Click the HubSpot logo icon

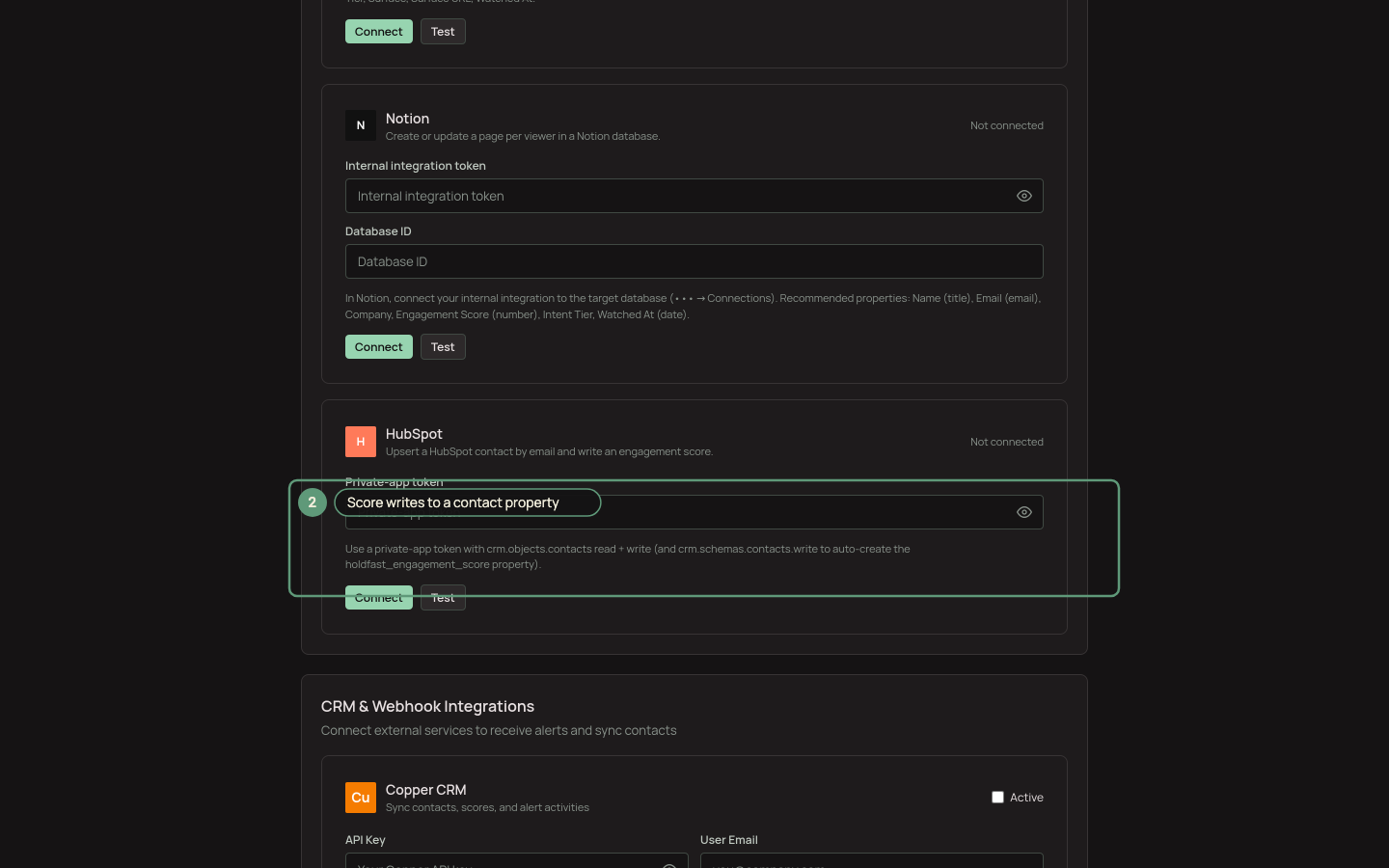[361, 442]
